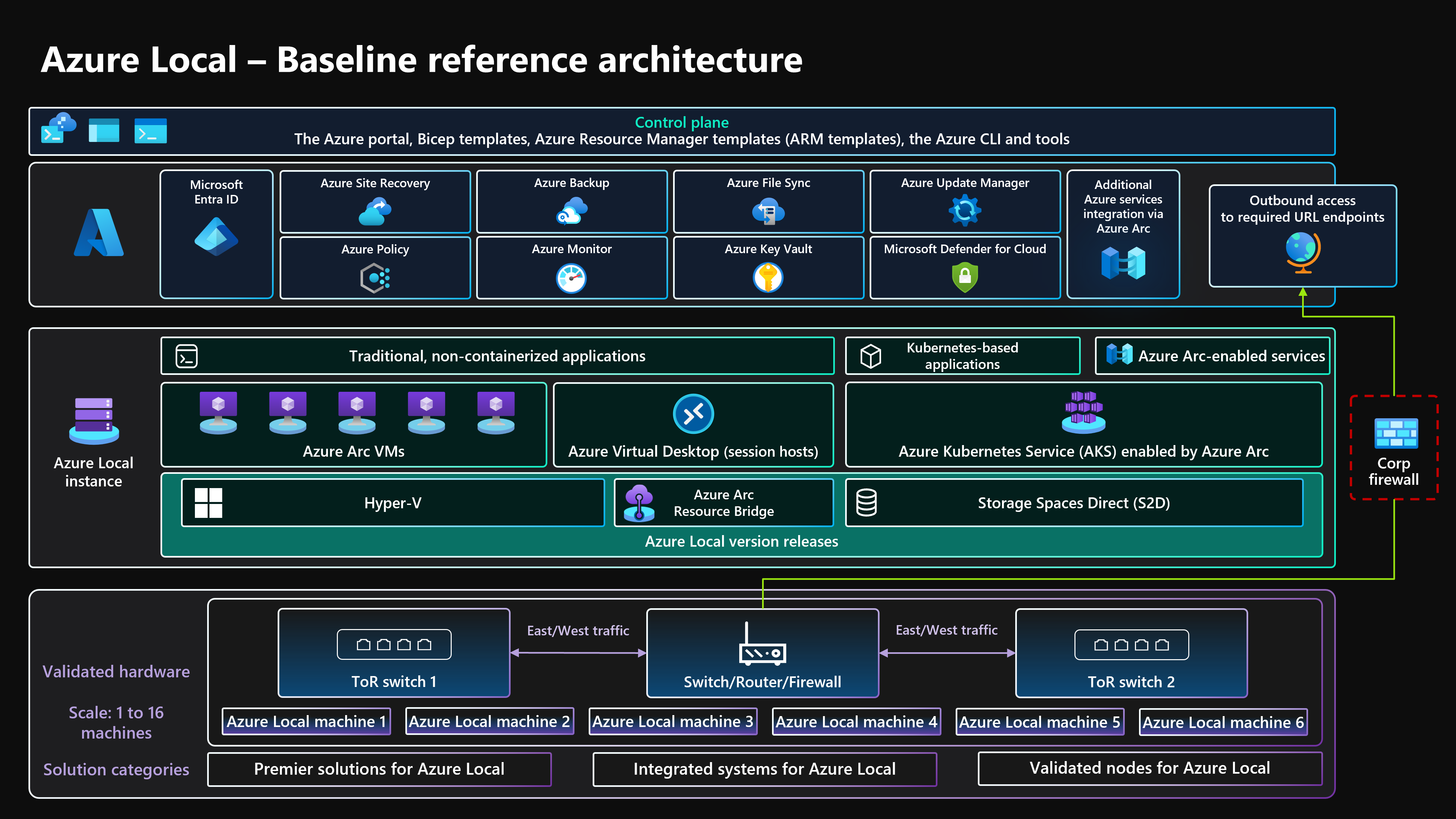Image resolution: width=1456 pixels, height=819 pixels.
Task: Click the Control plane heading text
Action: (682, 122)
